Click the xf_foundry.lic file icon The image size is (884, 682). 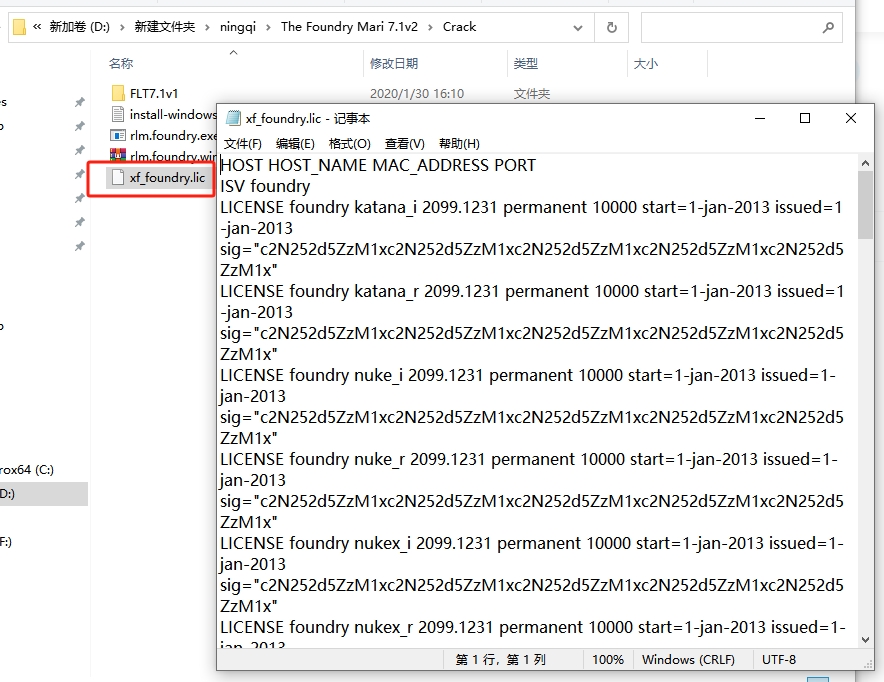point(117,178)
